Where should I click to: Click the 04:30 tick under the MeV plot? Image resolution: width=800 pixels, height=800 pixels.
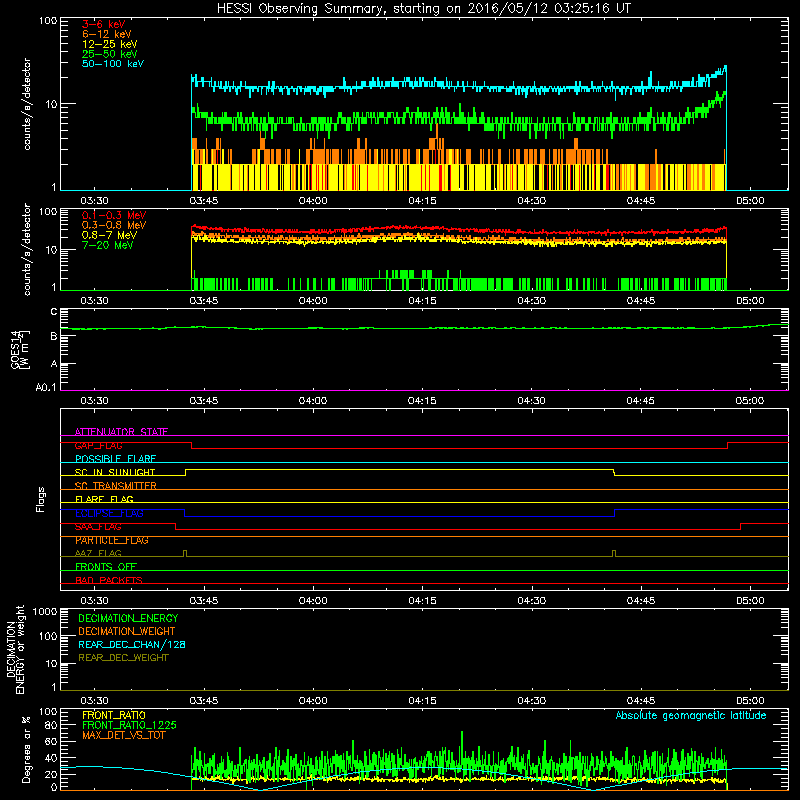pos(532,301)
